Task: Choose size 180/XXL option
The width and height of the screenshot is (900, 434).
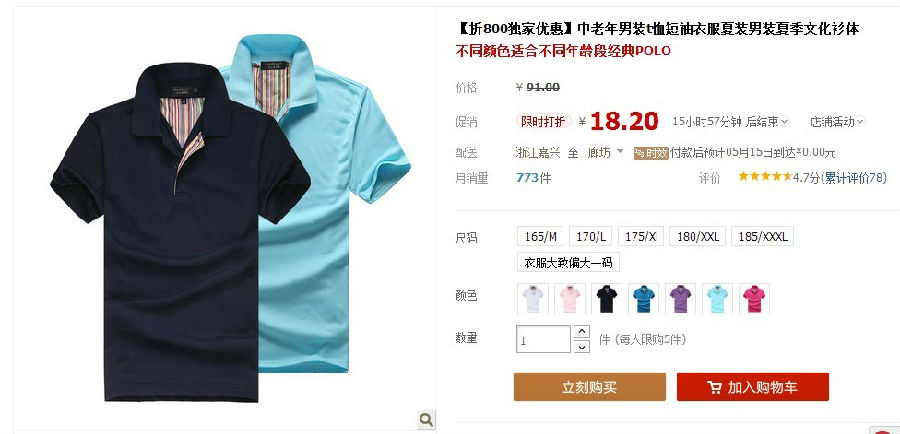Action: tap(697, 236)
